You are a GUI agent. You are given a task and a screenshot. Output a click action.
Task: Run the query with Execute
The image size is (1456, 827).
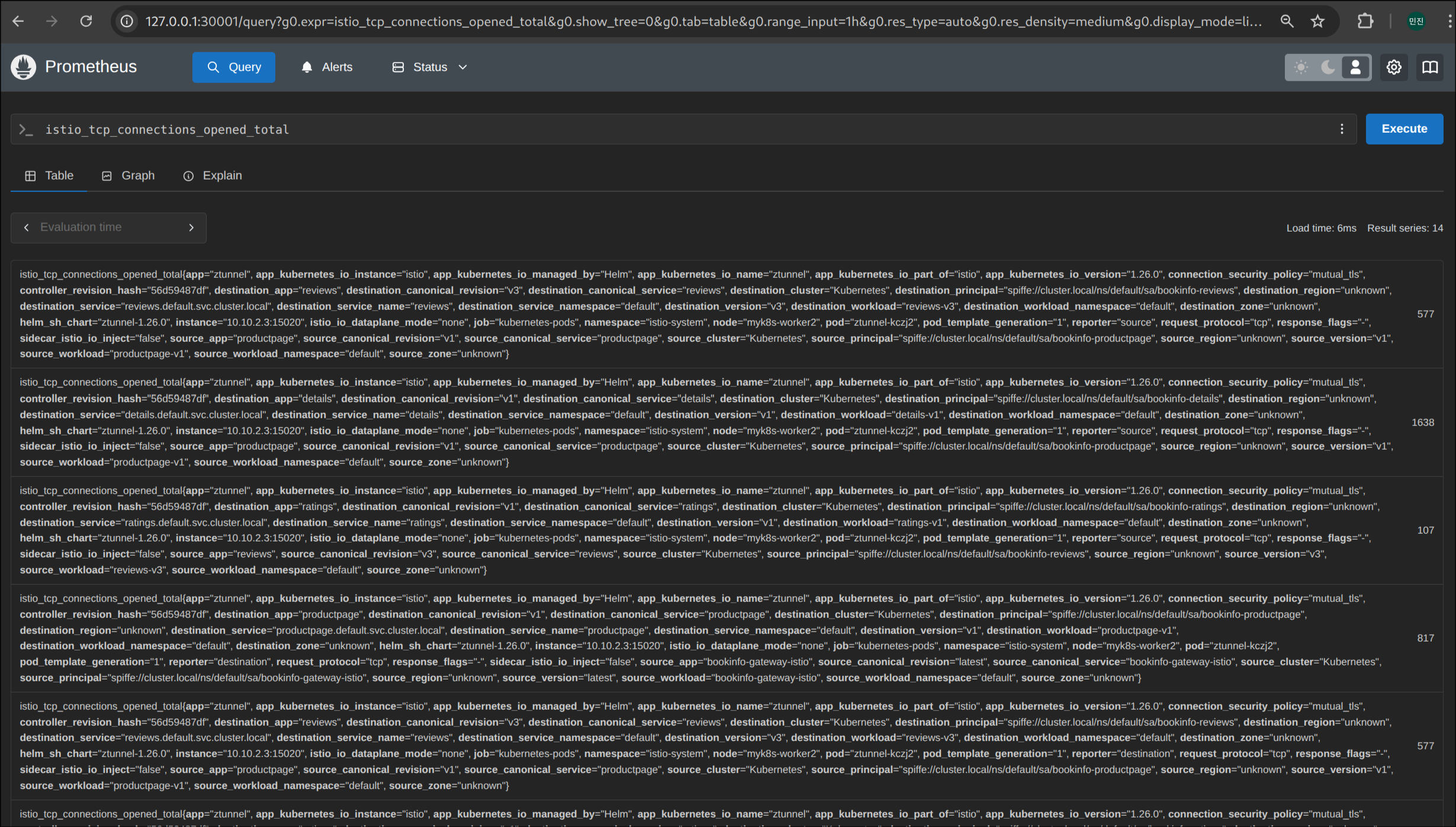tap(1404, 129)
